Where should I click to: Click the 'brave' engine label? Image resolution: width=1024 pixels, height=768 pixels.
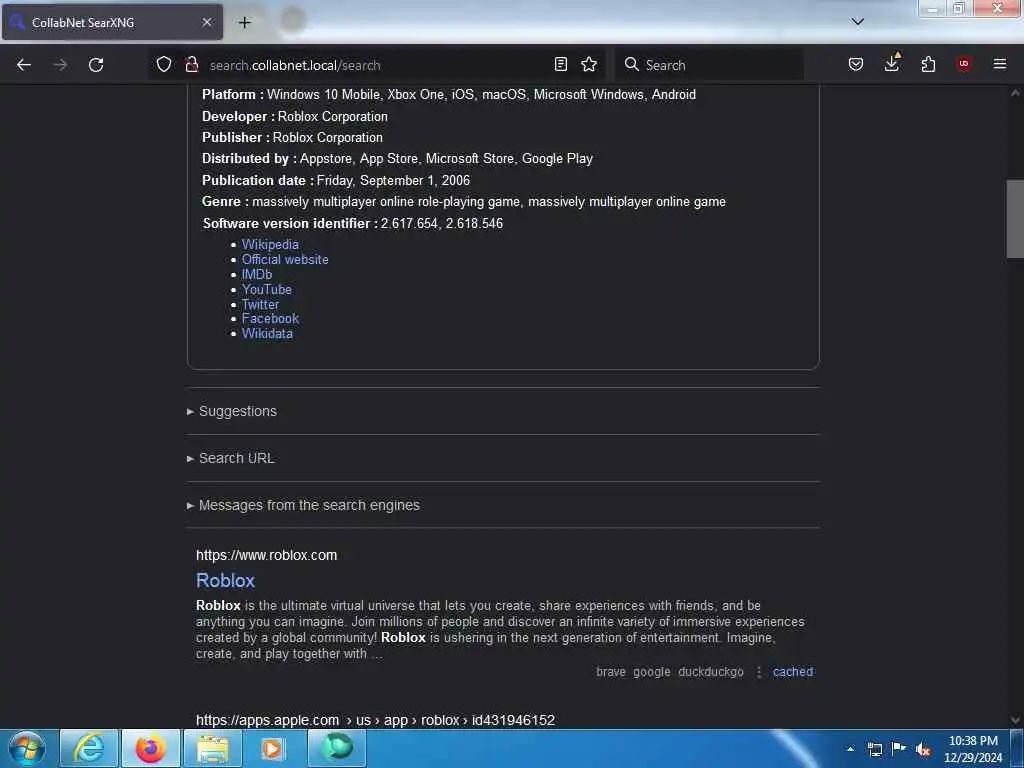tap(611, 672)
